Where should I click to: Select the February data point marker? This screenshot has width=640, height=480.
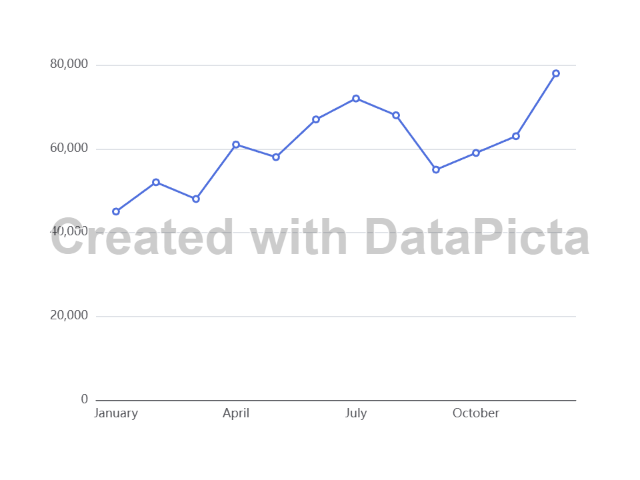[x=156, y=182]
